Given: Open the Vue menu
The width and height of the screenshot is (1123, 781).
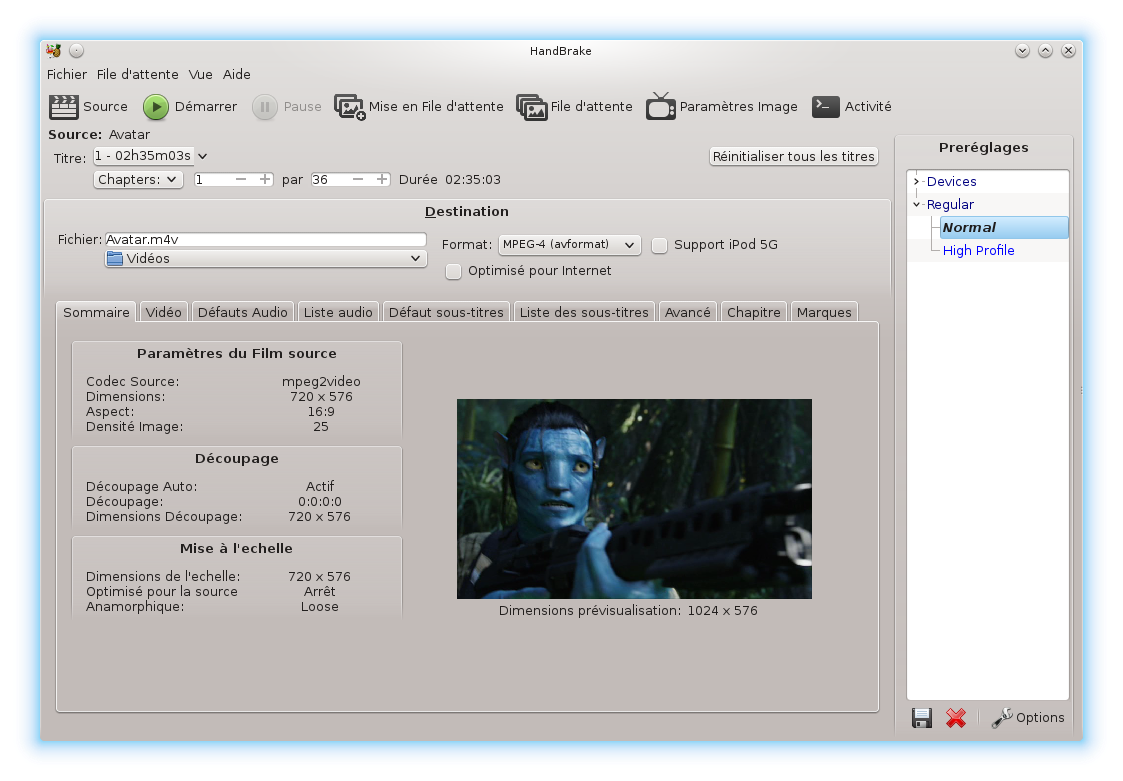Looking at the screenshot, I should [201, 75].
